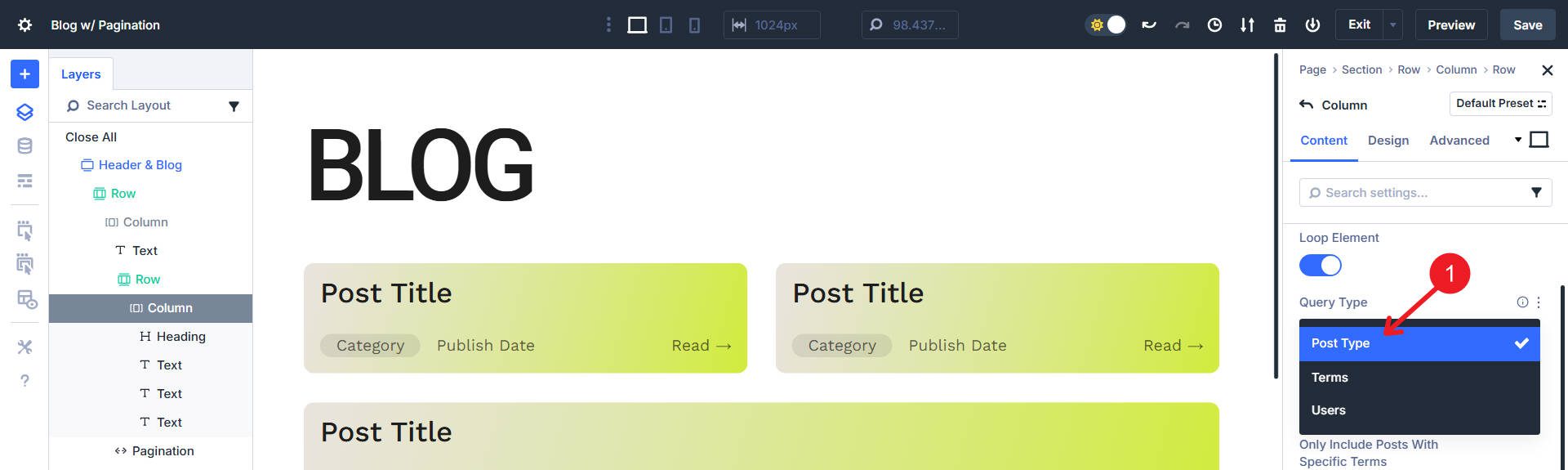The height and width of the screenshot is (470, 1568).
Task: Open the Default Preset dropdown
Action: [1500, 104]
